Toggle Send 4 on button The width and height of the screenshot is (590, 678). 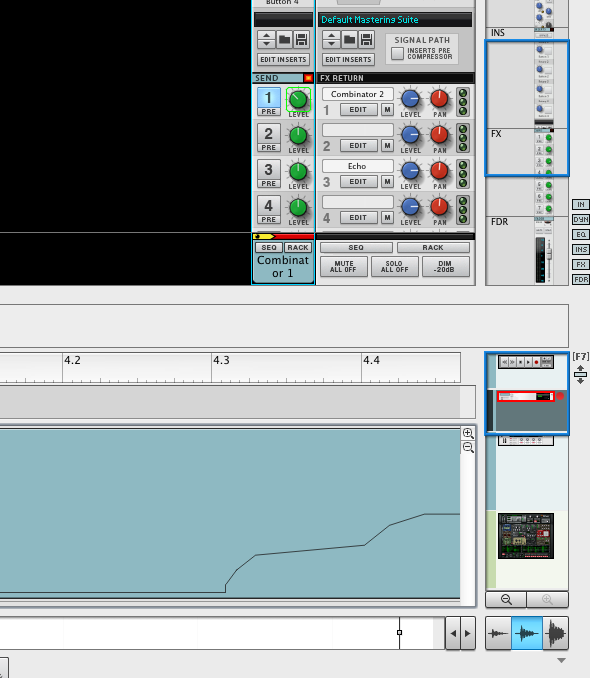click(x=268, y=205)
